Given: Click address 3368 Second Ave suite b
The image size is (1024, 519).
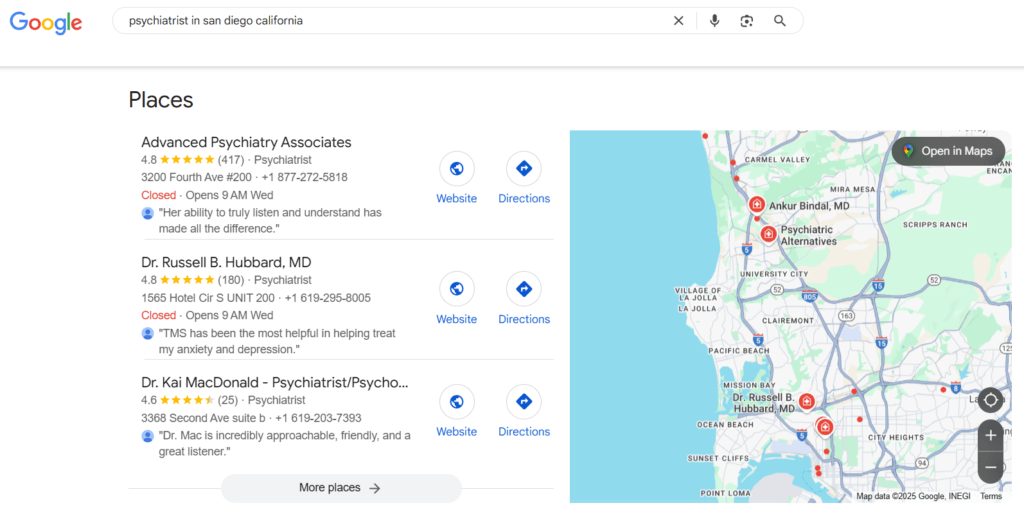Looking at the screenshot, I should [x=203, y=418].
